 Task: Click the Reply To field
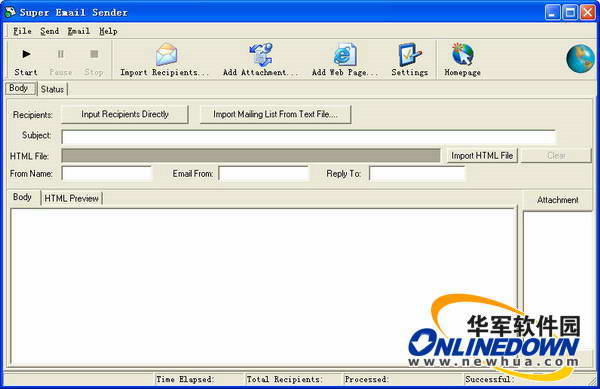point(417,174)
